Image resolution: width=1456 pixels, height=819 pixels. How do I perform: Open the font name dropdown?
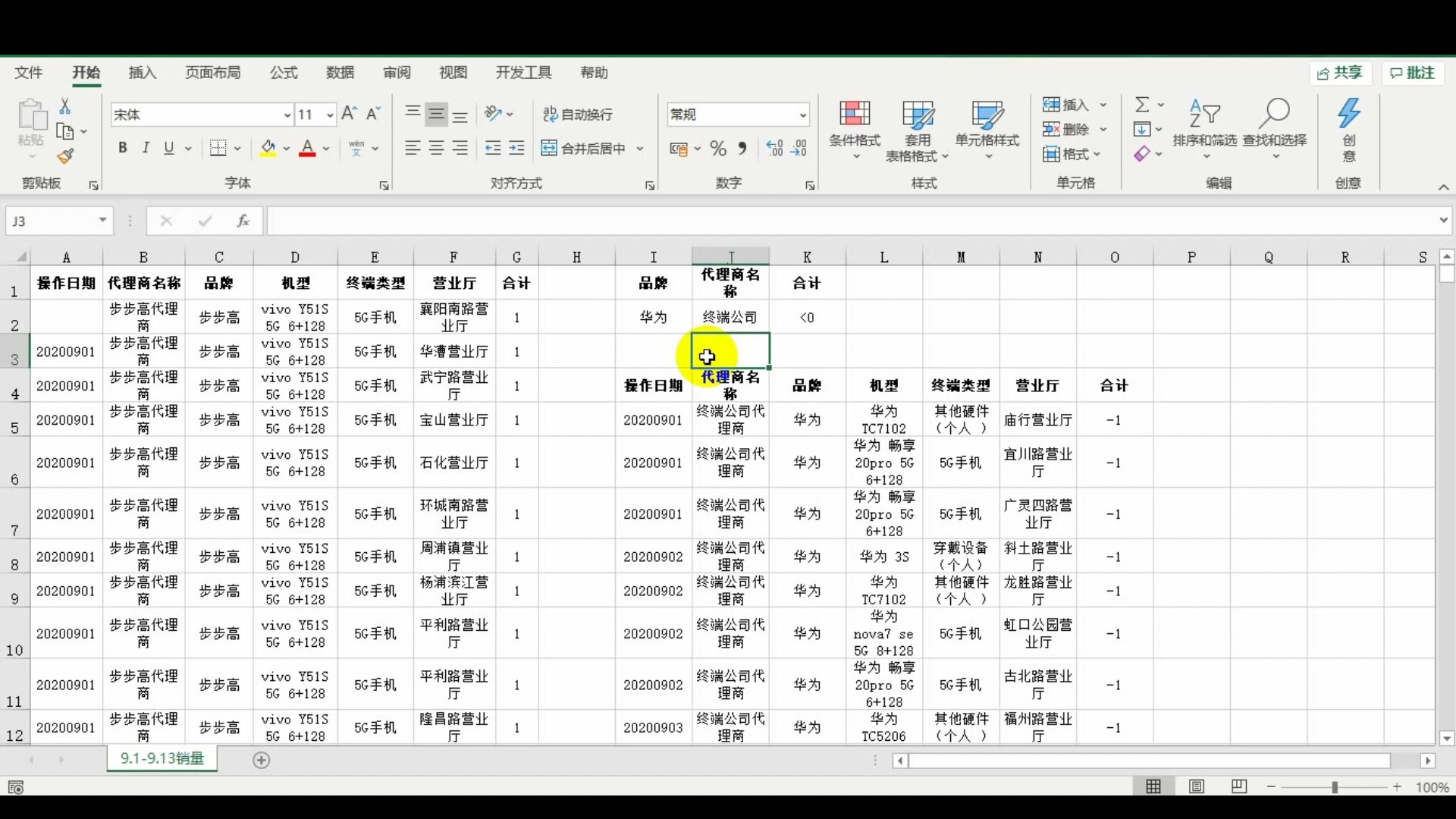pos(287,115)
